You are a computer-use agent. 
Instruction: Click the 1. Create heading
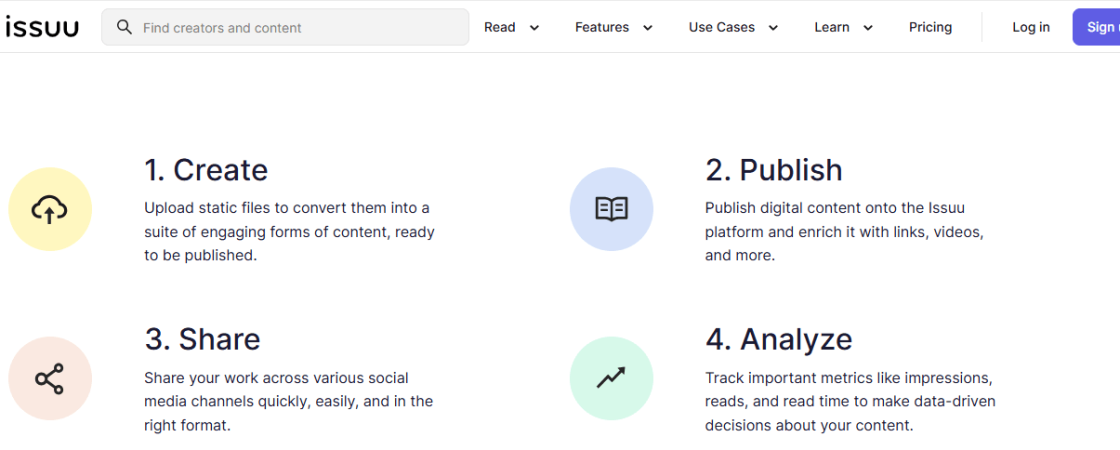point(206,170)
